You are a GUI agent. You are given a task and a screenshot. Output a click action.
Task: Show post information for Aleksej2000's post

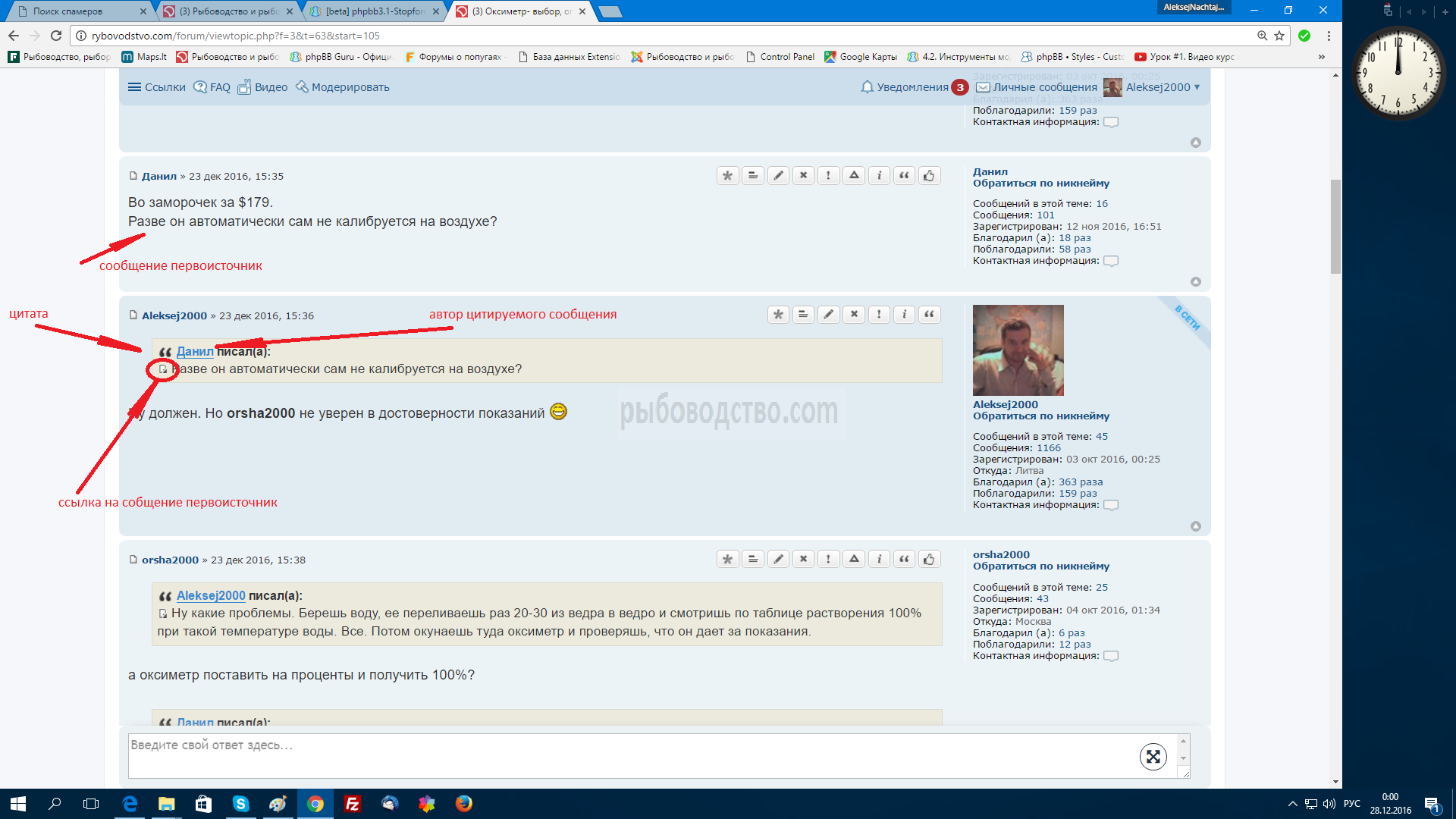pos(904,315)
